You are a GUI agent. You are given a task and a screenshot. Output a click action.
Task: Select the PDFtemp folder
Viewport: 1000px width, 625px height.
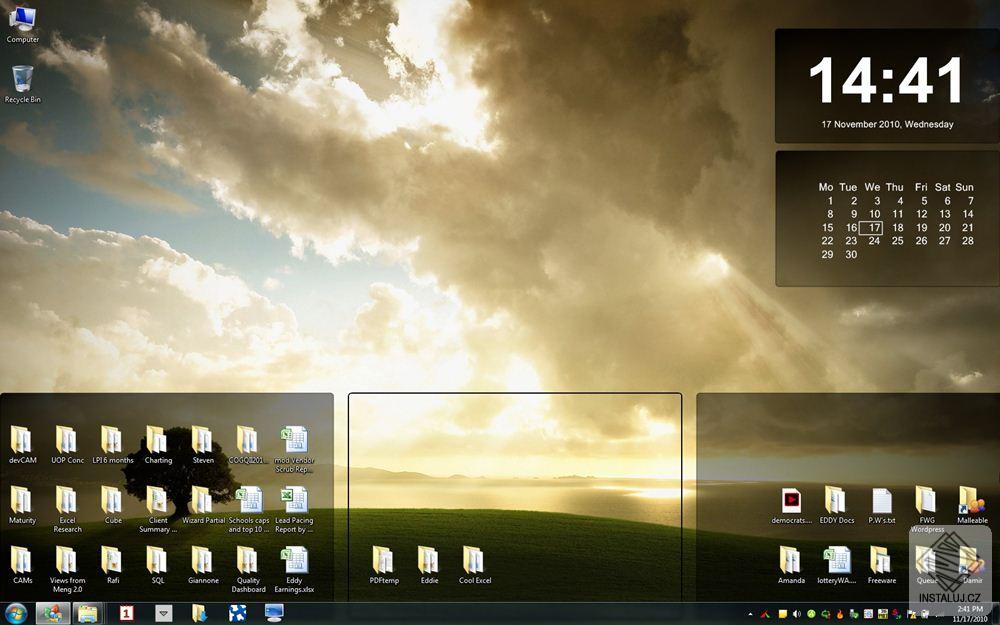384,565
